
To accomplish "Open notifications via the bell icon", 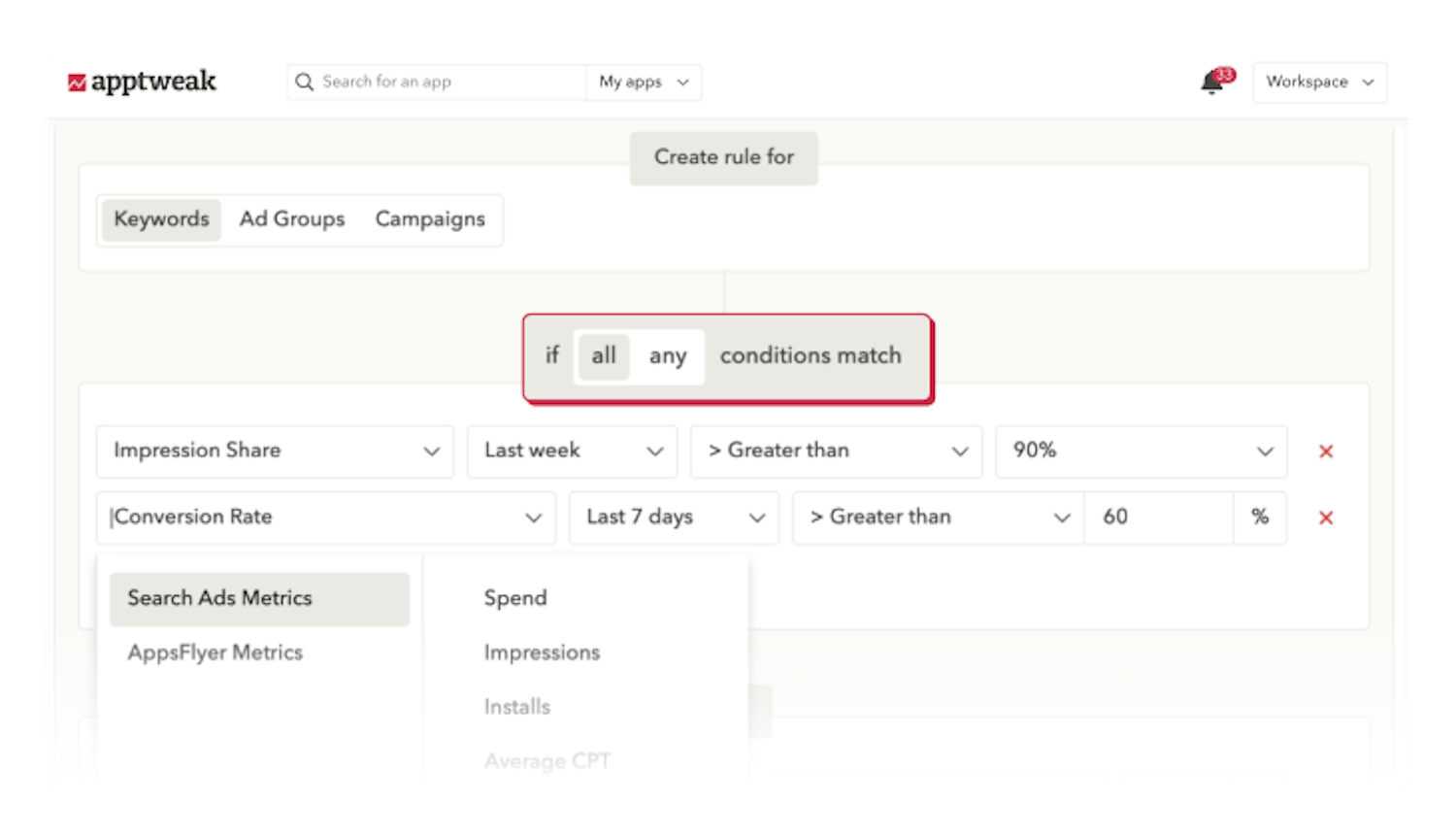I will pos(1210,84).
